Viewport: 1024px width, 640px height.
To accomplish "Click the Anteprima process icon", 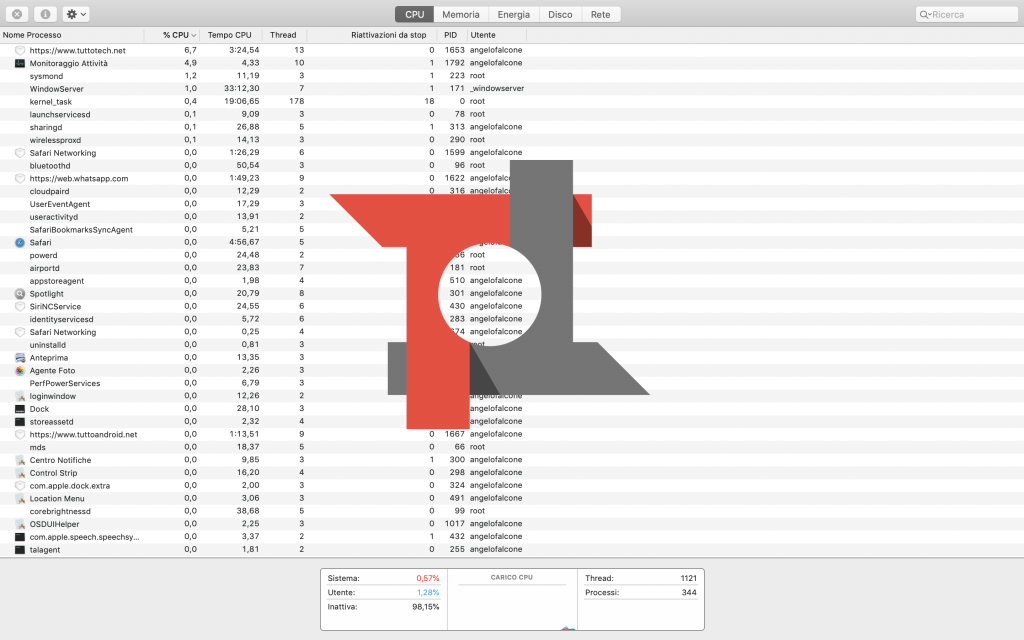I will tap(20, 358).
